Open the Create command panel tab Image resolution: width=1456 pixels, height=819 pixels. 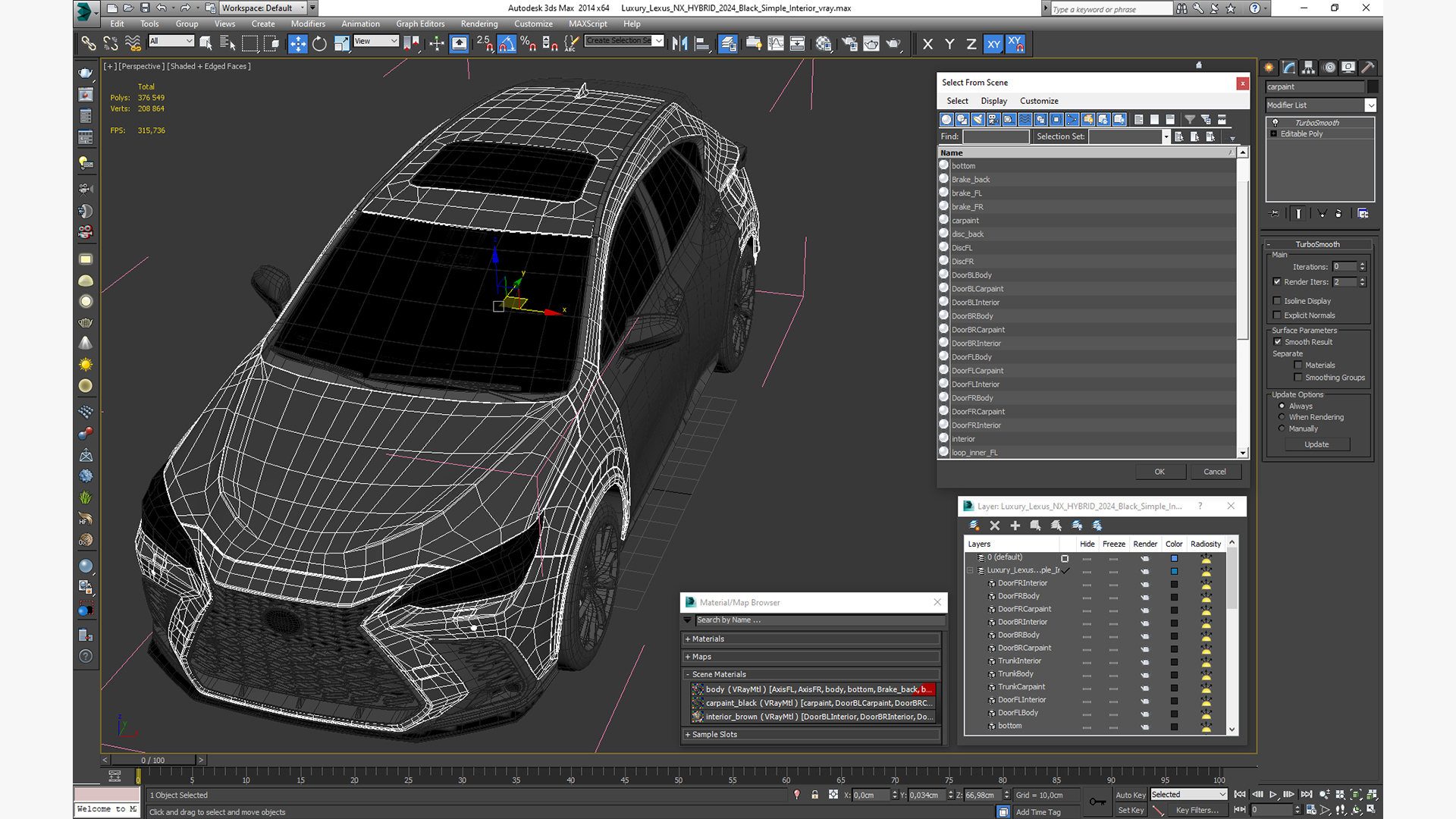pos(1269,67)
